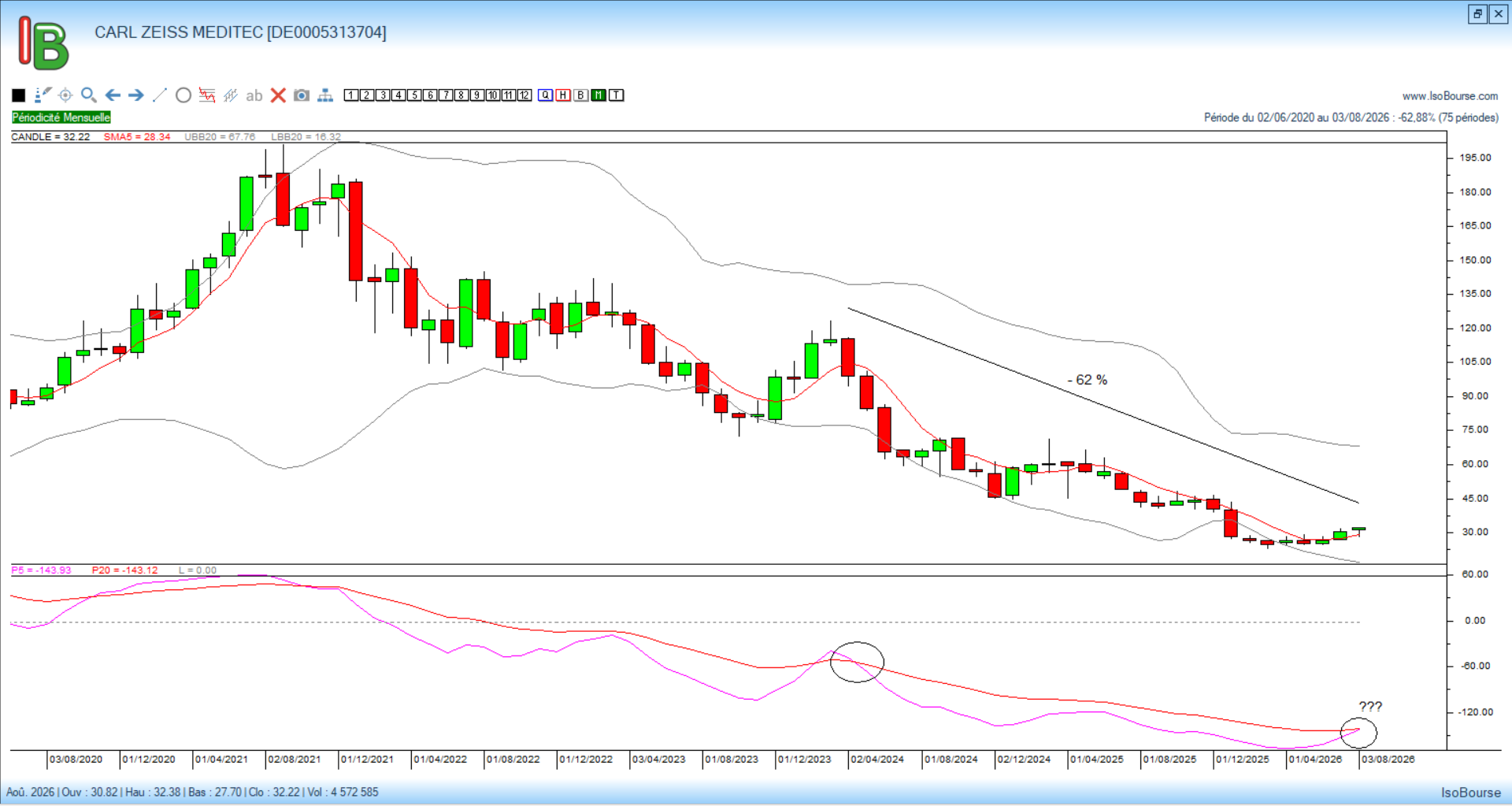Select numbered box 2 in the toolbar

tap(367, 95)
